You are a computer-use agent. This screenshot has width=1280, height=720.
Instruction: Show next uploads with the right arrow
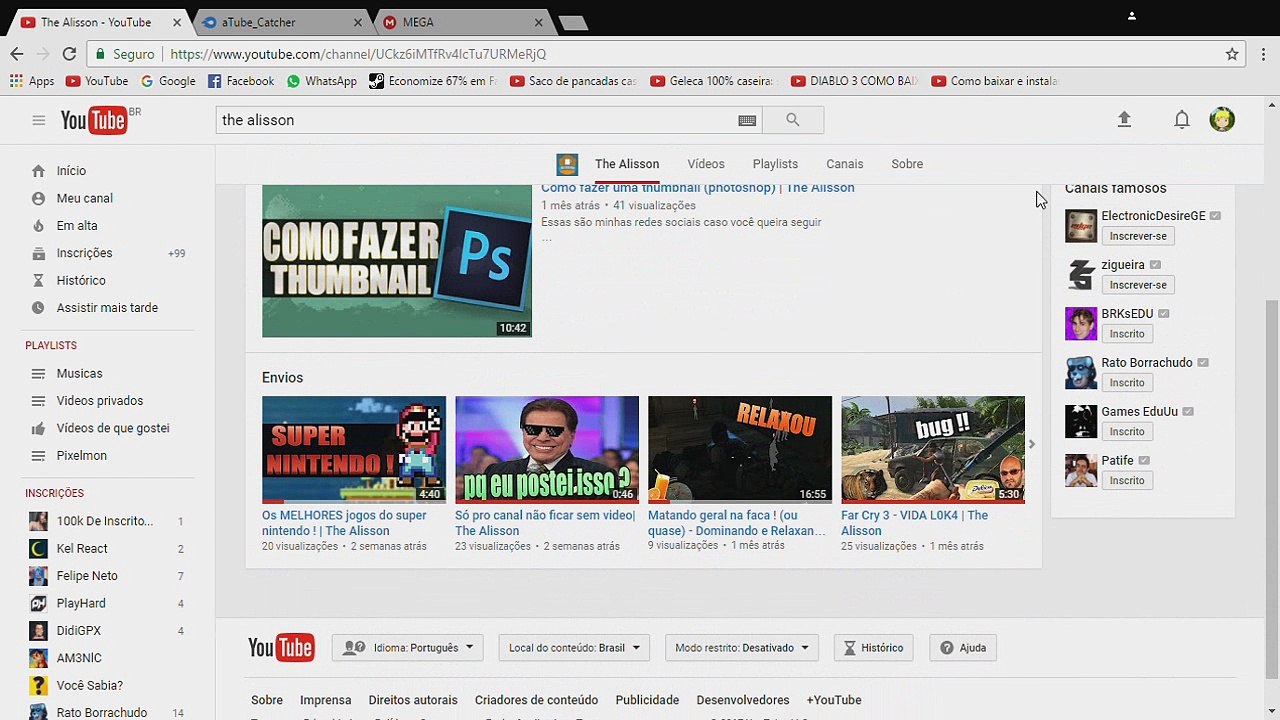point(1032,445)
